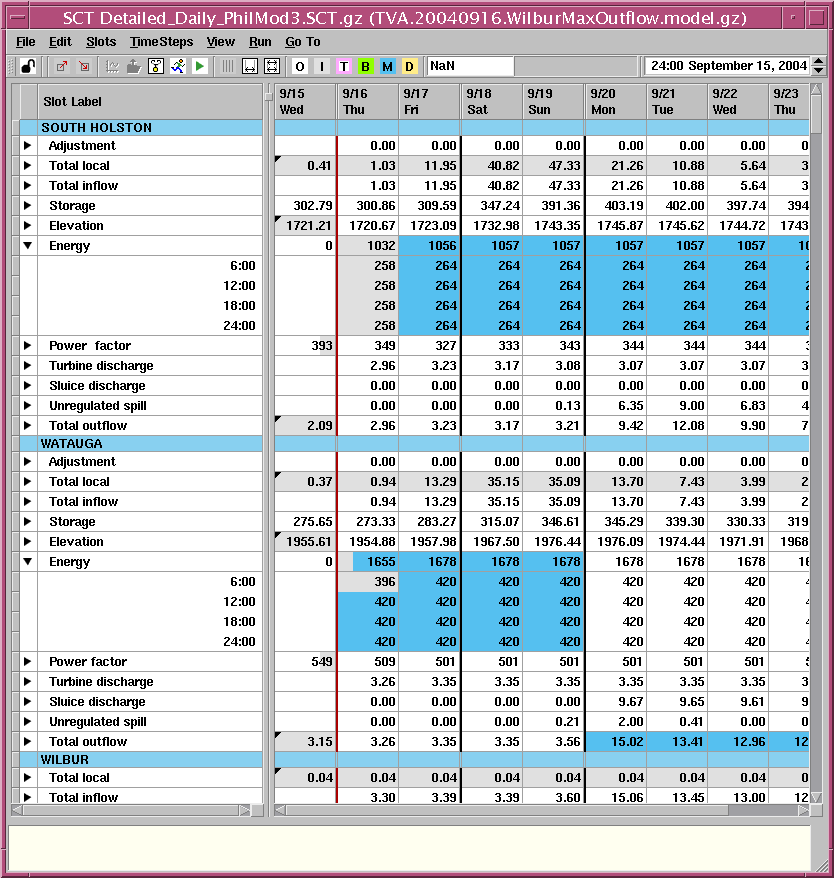
Task: Click the slot label panel horizontal scrollbar
Action: 131,810
